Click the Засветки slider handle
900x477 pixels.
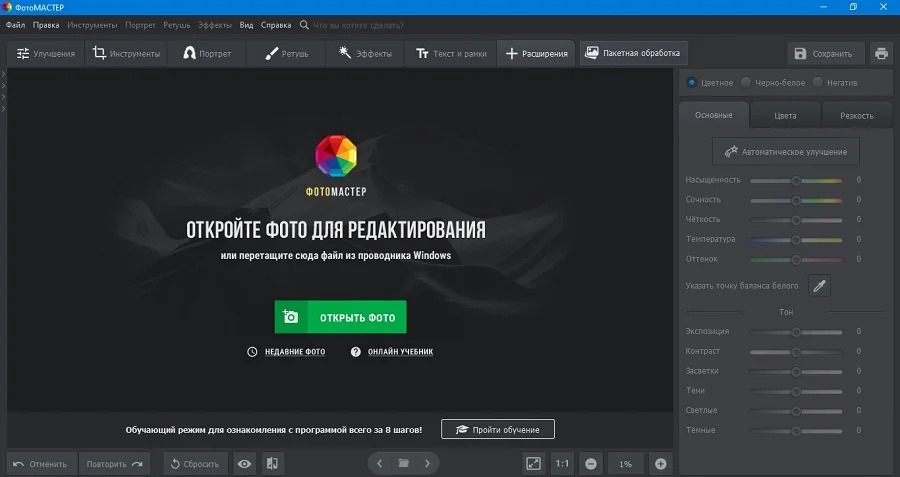tap(796, 372)
